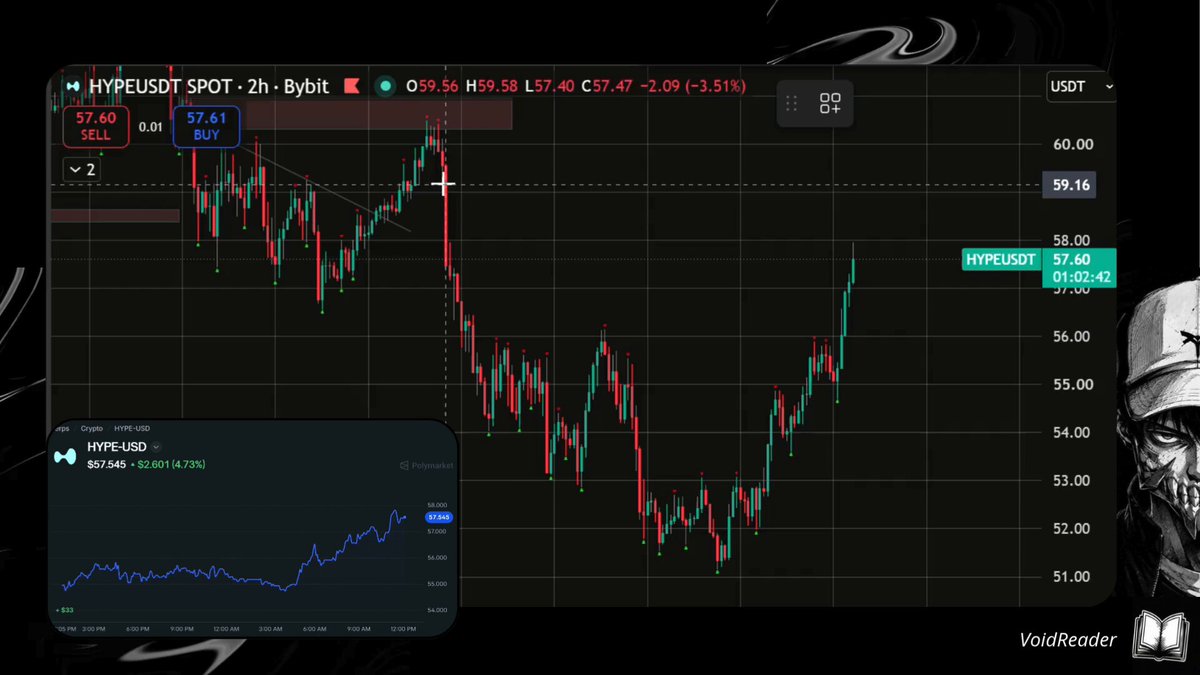Click the −2.09 (−3.51%) change text
Image resolution: width=1200 pixels, height=675 pixels.
click(694, 86)
